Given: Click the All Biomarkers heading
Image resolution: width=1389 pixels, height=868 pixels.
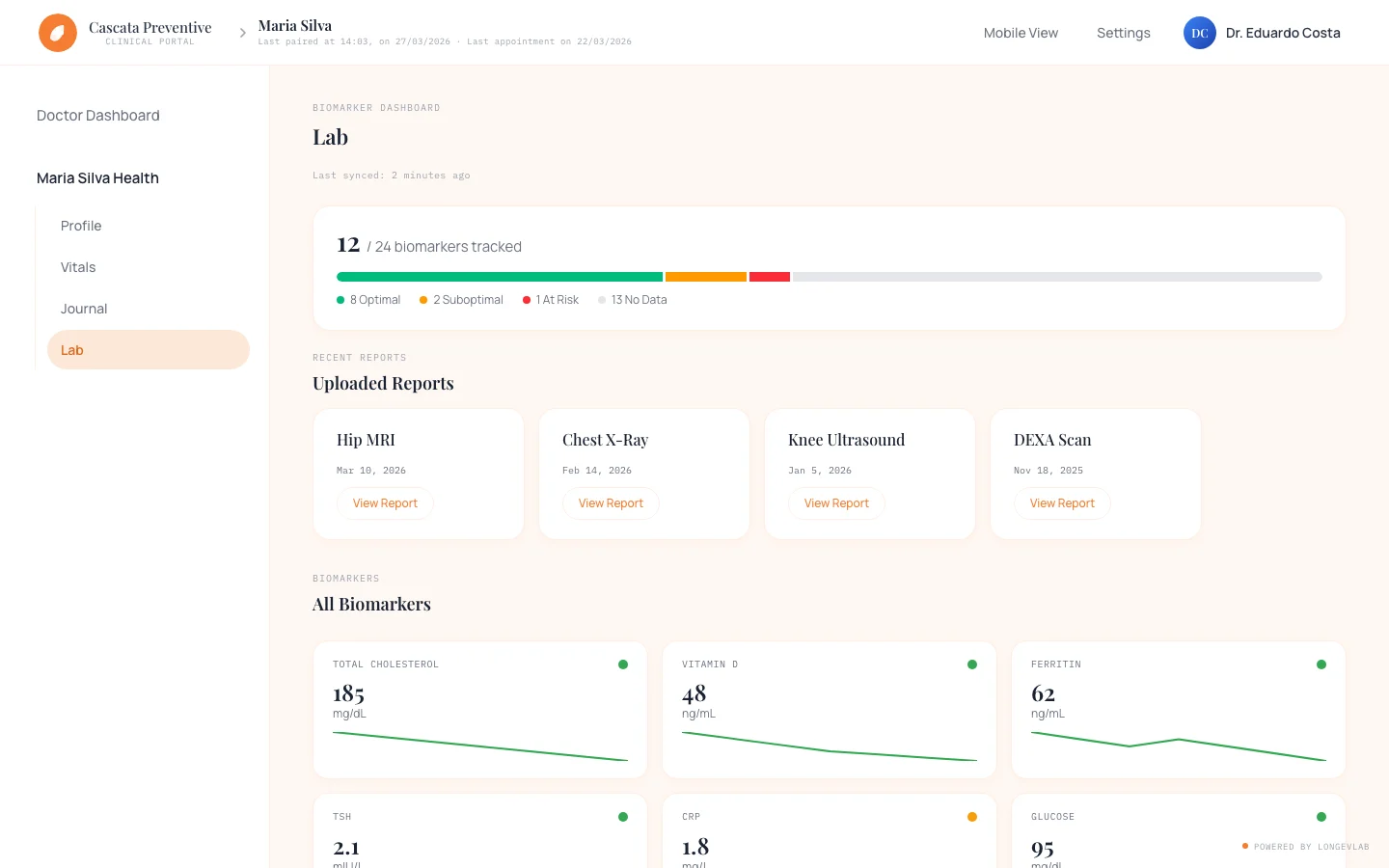Looking at the screenshot, I should tap(371, 605).
